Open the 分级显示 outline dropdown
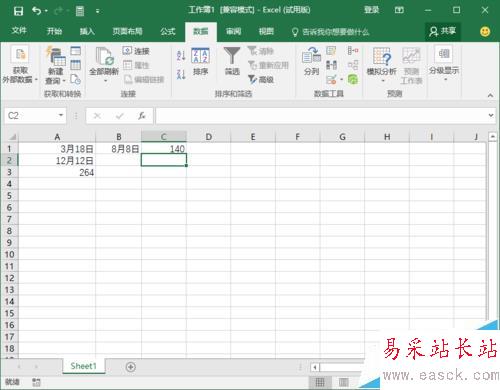500x390 pixels. 444,63
